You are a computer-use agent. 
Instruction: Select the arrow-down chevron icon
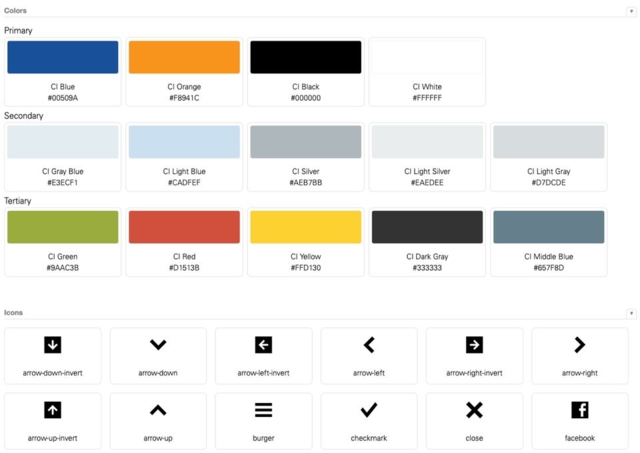coord(158,345)
